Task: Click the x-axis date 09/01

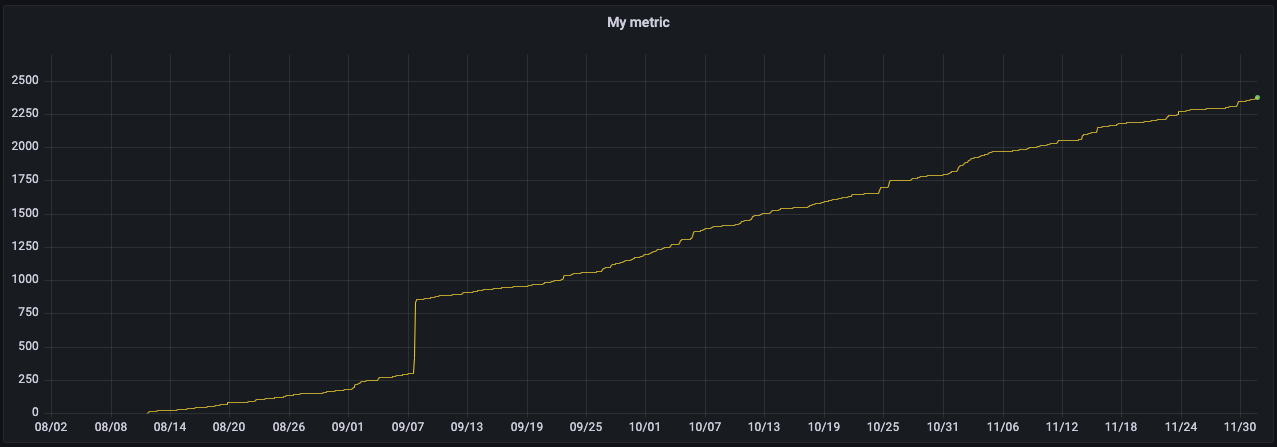Action: (x=348, y=426)
